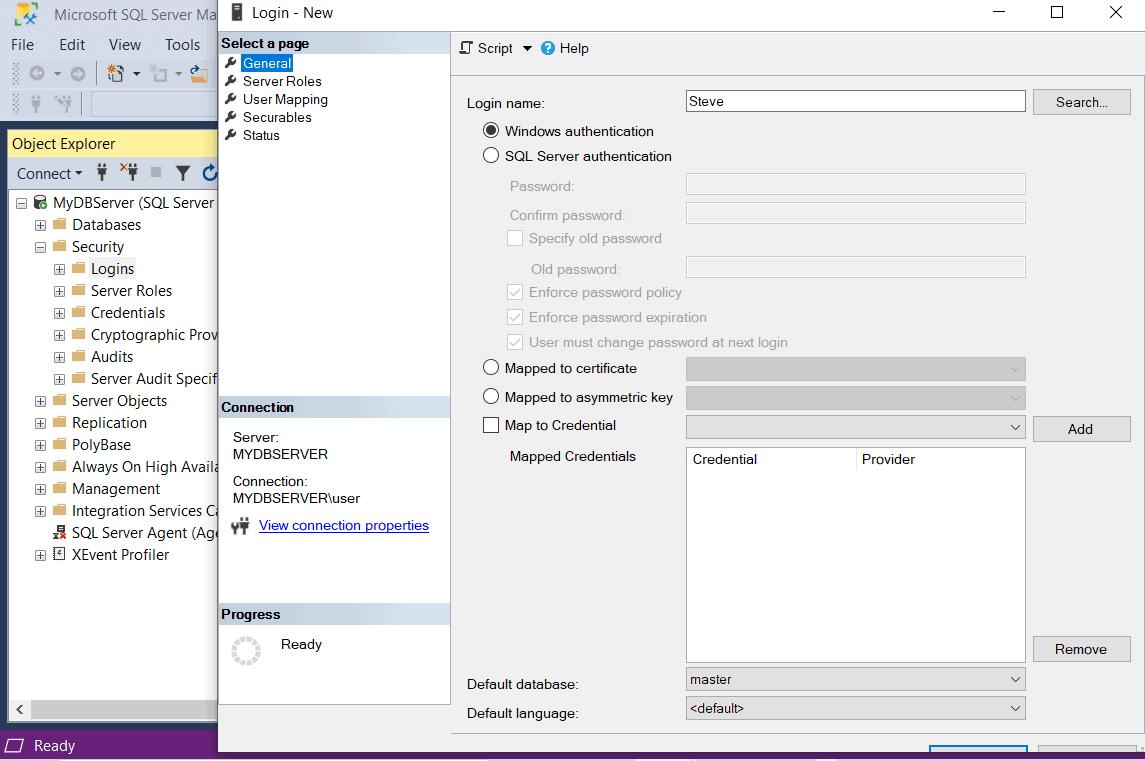The image size is (1145, 761).
Task: Click inside the Login name field
Action: (855, 101)
